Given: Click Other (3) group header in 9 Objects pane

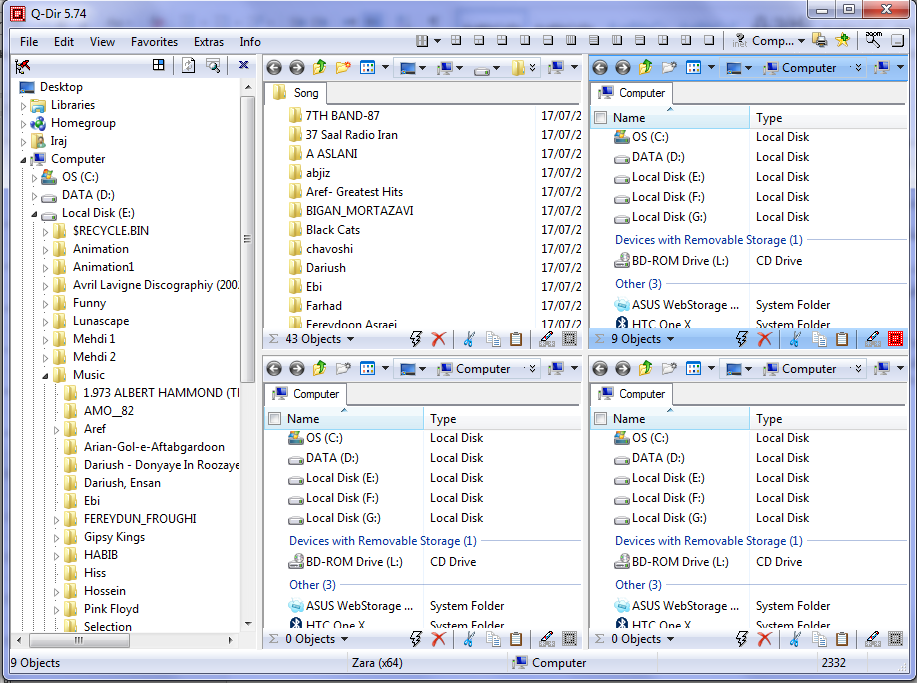Looking at the screenshot, I should (638, 284).
